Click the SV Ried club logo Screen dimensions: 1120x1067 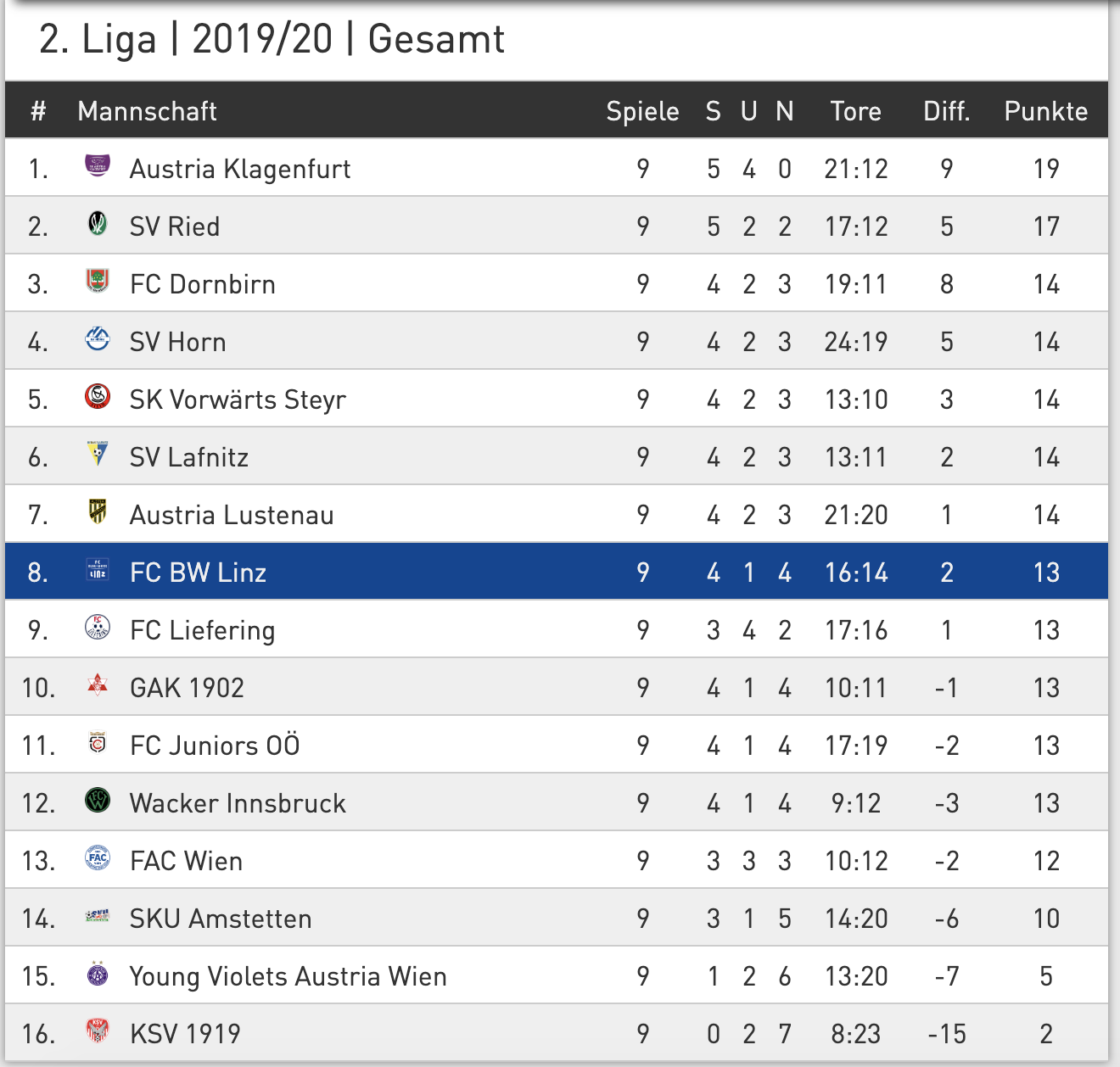(98, 223)
